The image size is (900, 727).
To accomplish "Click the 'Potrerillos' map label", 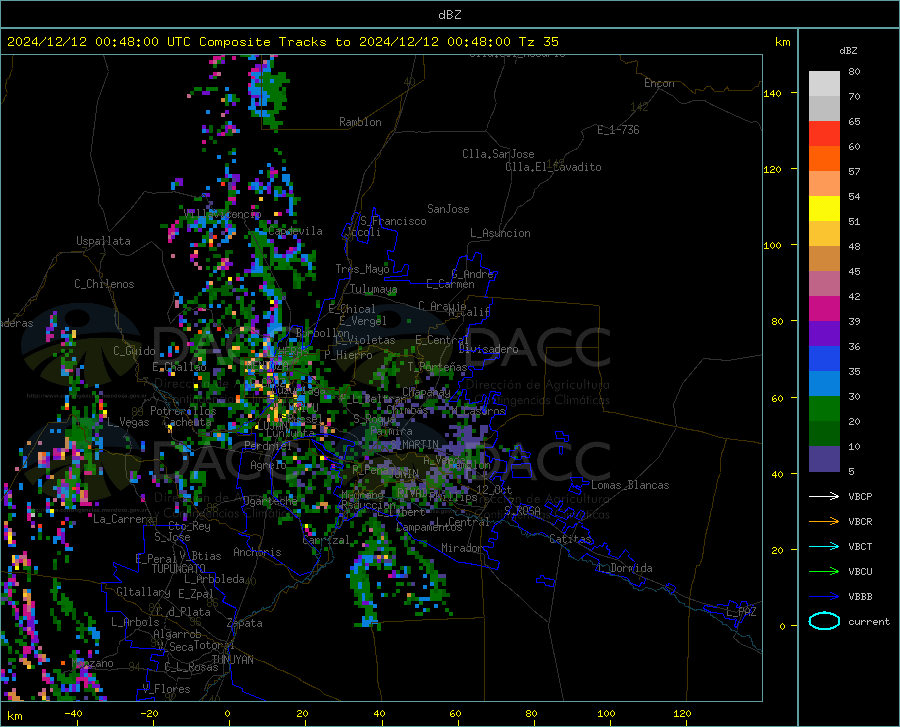I will coord(183,411).
